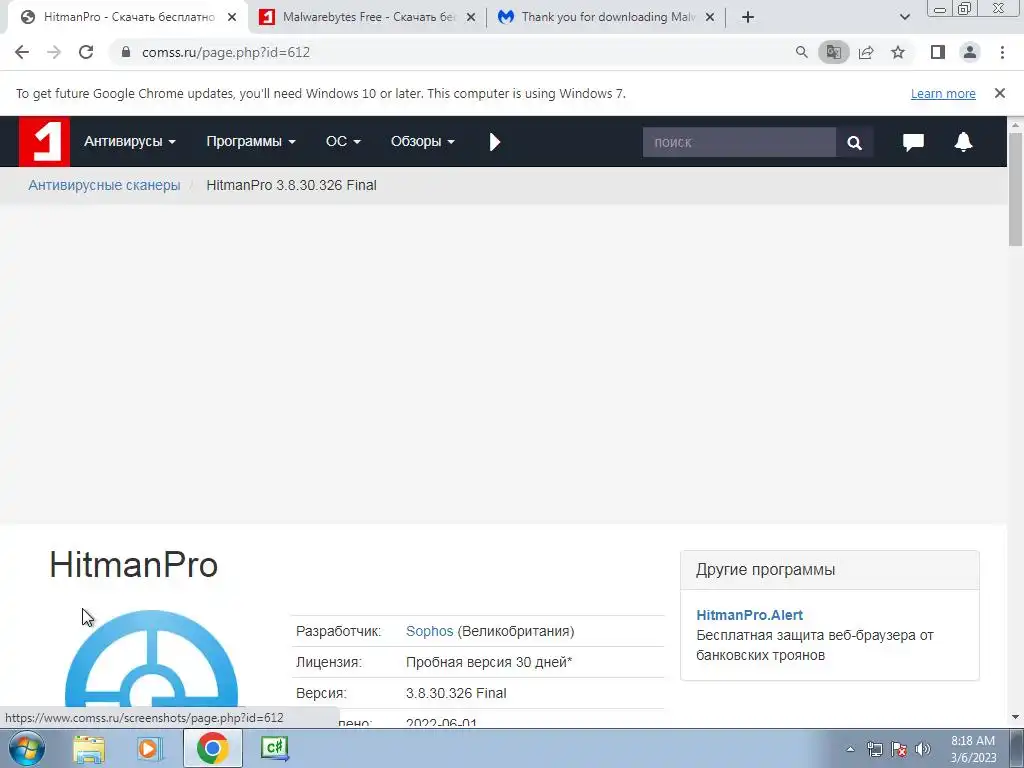The width and height of the screenshot is (1024, 768).
Task: Click the HitmanPro page heading
Action: click(133, 564)
